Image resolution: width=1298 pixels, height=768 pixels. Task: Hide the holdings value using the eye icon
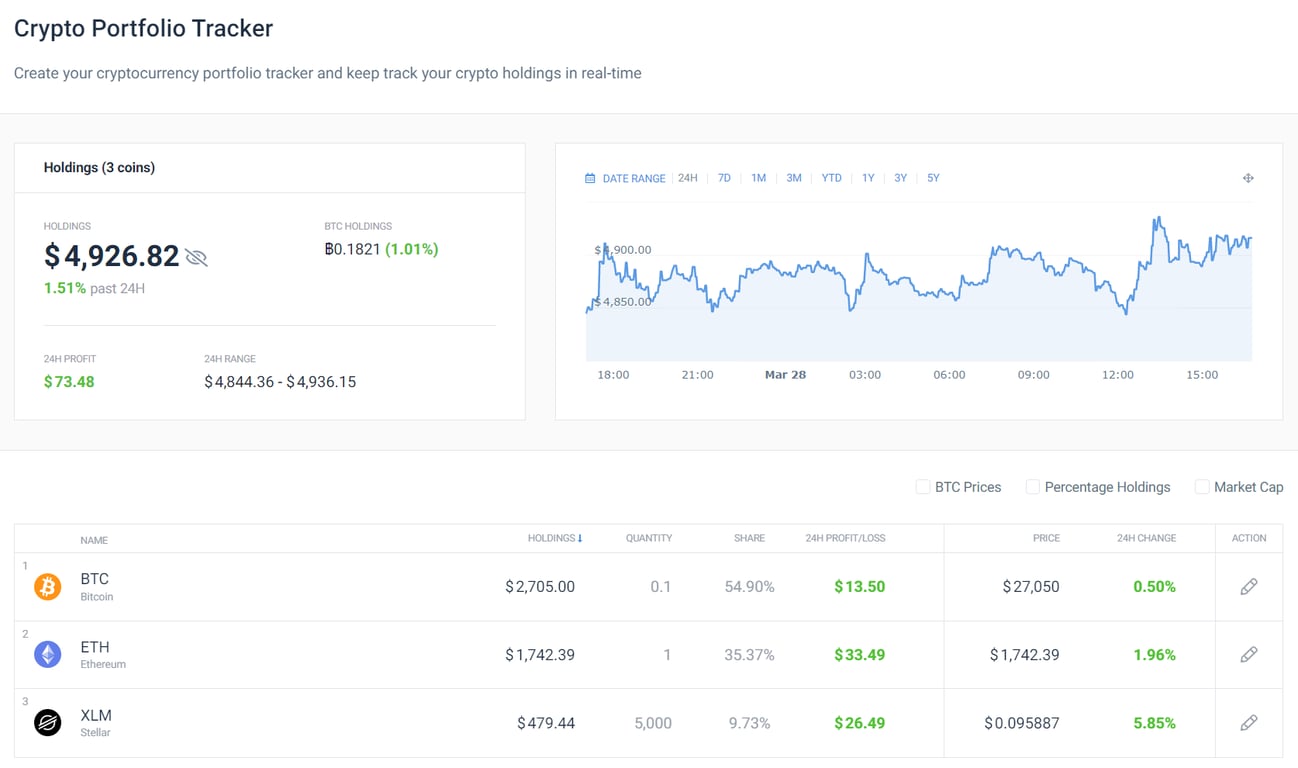click(197, 257)
